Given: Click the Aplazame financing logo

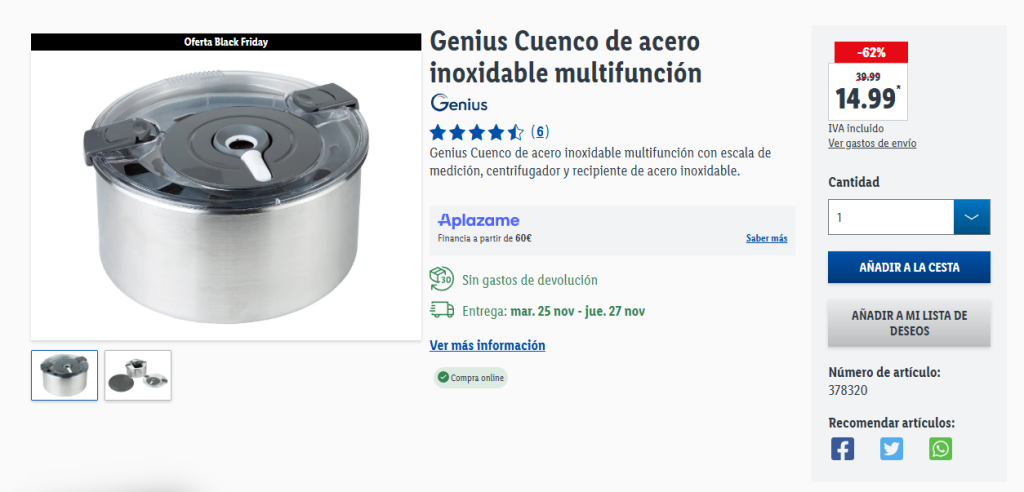Looking at the screenshot, I should click(479, 220).
